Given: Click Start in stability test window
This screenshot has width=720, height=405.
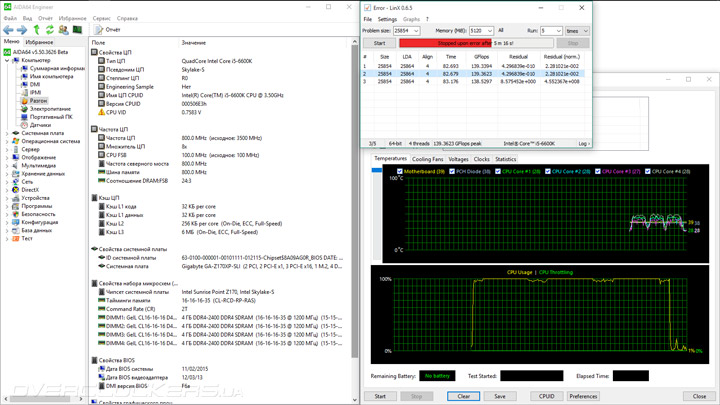Looking at the screenshot, I should coord(380,396).
